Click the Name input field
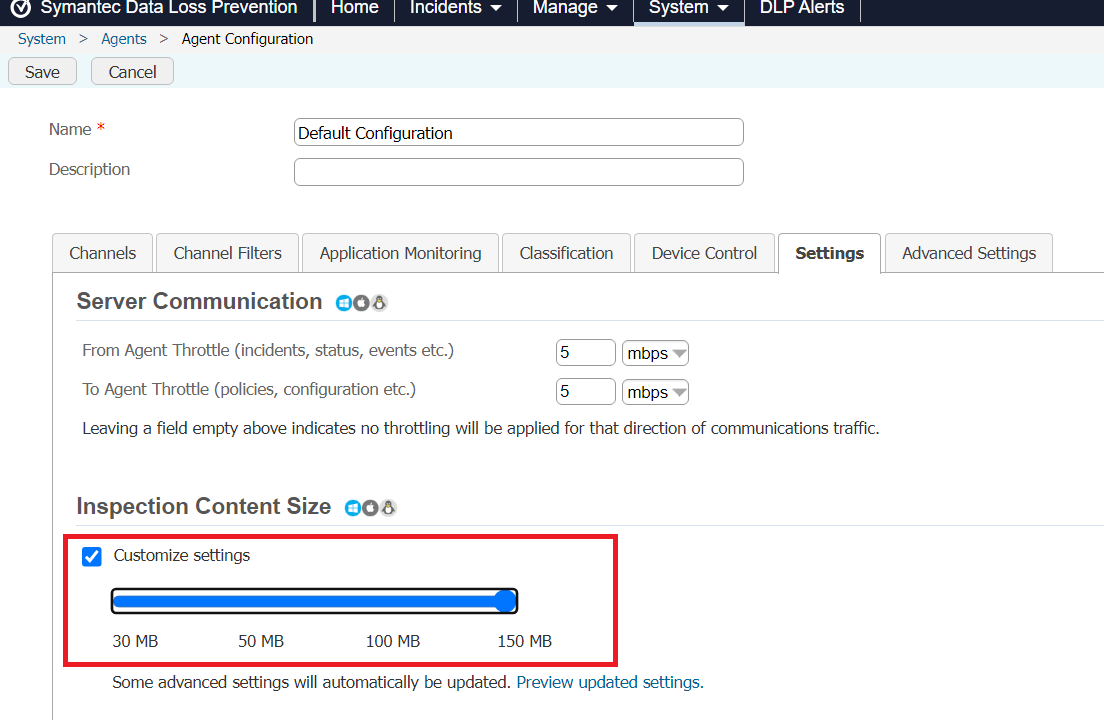Image resolution: width=1104 pixels, height=720 pixels. [519, 132]
